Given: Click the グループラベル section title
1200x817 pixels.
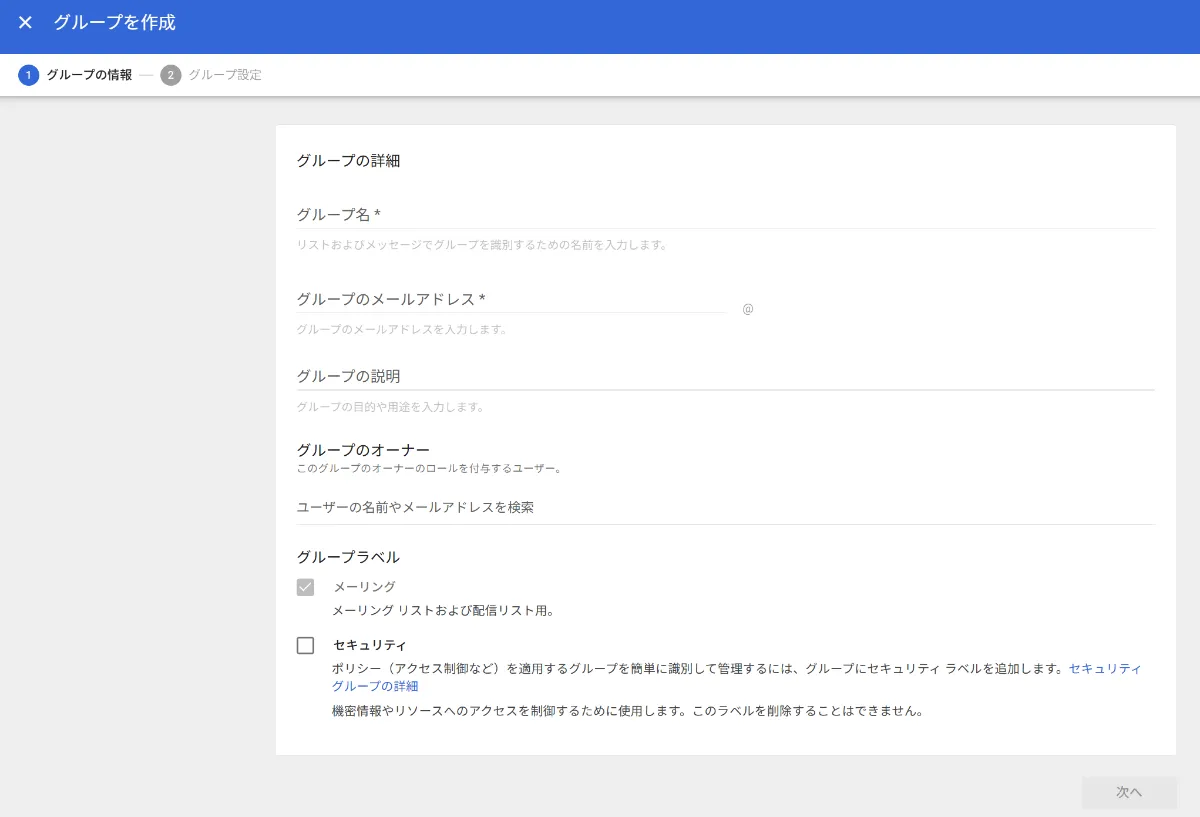Looking at the screenshot, I should coord(347,557).
